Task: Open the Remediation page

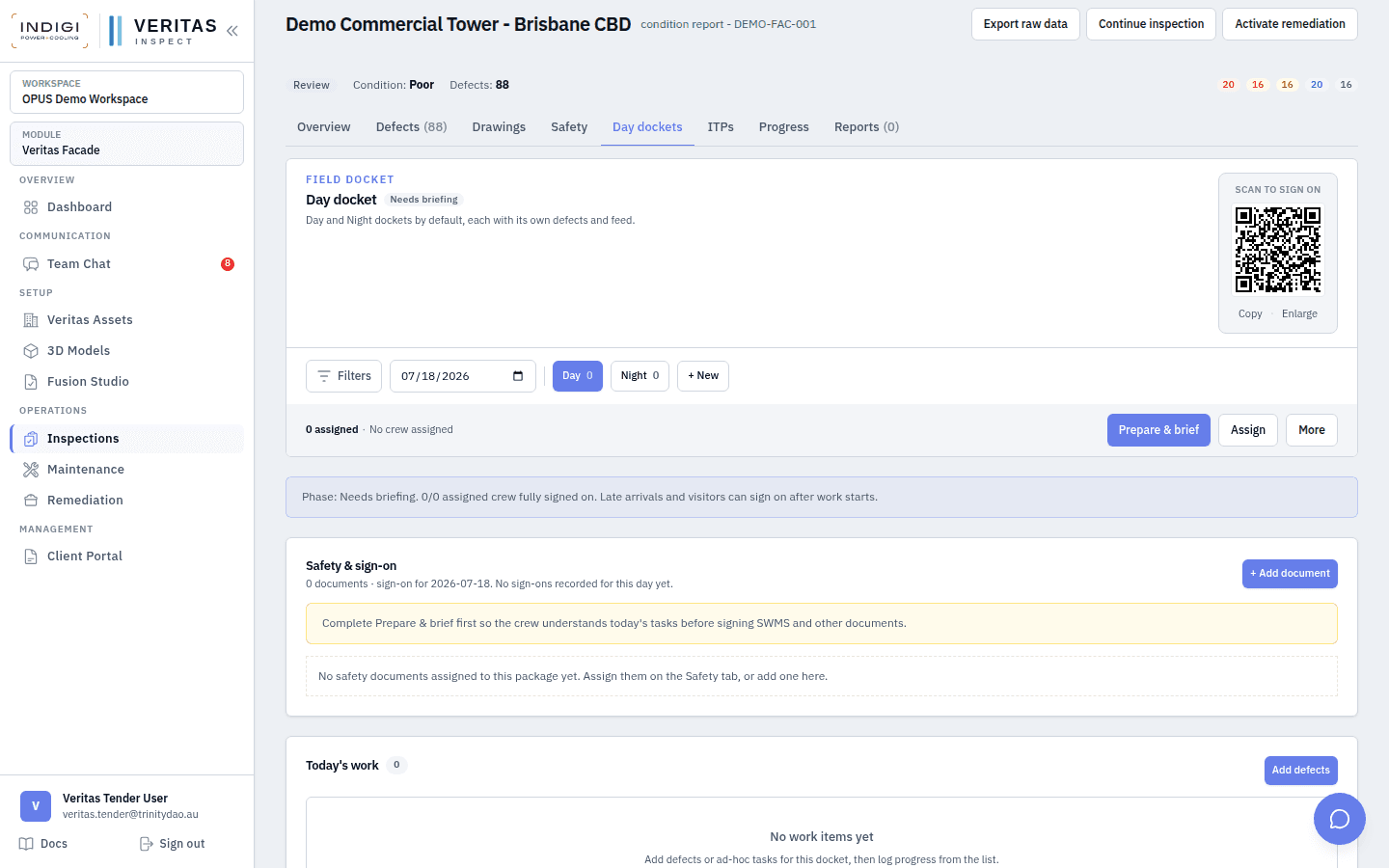Action: [x=126, y=501]
